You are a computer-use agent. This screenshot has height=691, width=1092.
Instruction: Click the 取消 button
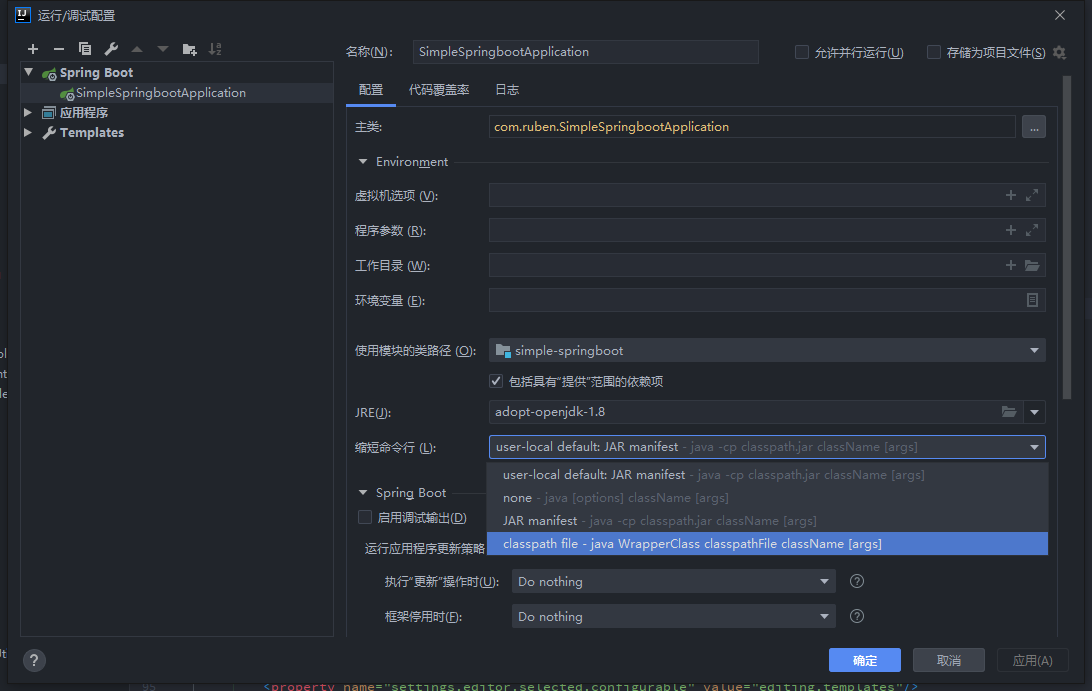pyautogui.click(x=948, y=660)
